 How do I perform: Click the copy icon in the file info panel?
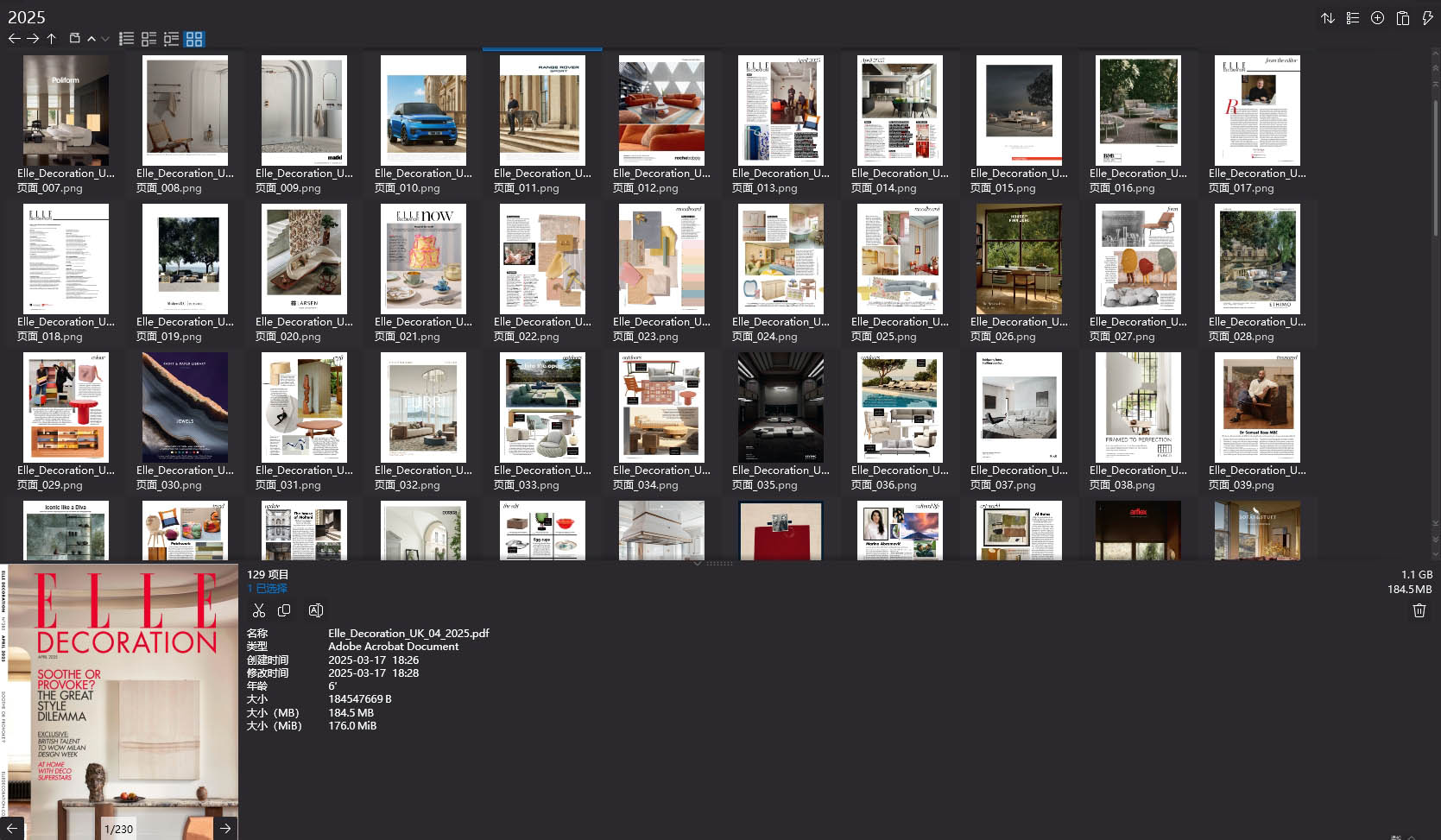(283, 610)
